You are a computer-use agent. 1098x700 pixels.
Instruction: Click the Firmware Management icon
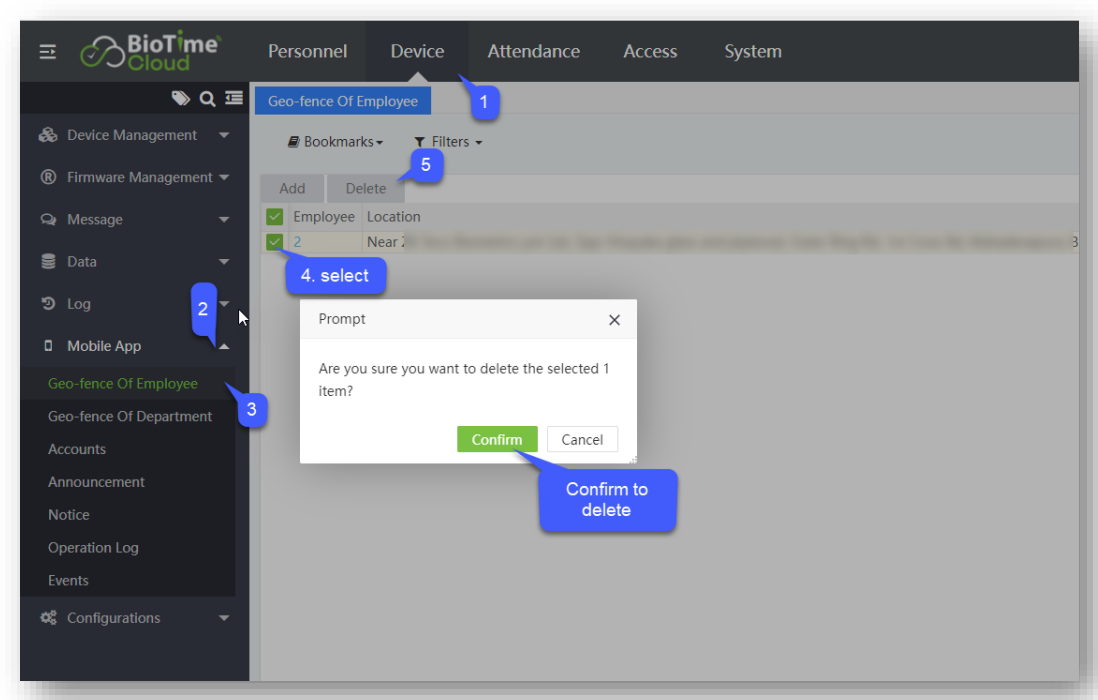tap(48, 177)
